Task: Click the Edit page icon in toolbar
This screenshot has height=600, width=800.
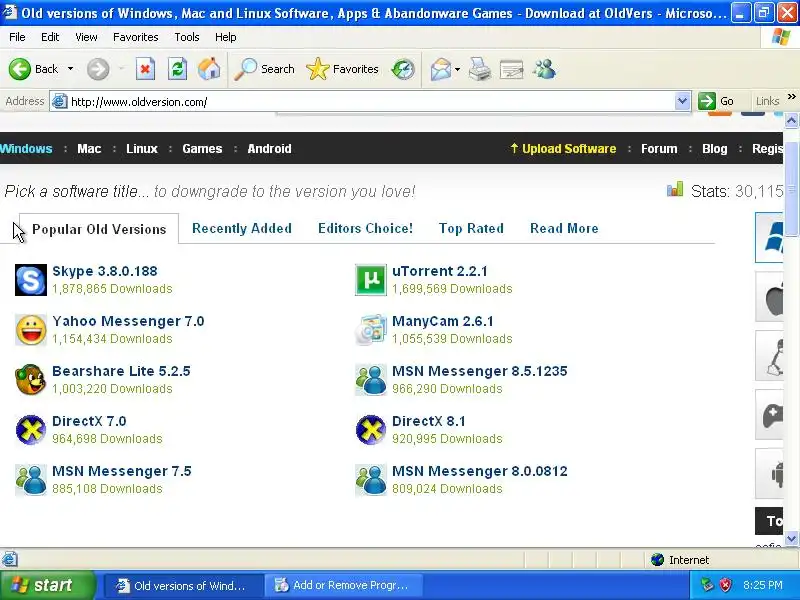Action: coord(512,69)
